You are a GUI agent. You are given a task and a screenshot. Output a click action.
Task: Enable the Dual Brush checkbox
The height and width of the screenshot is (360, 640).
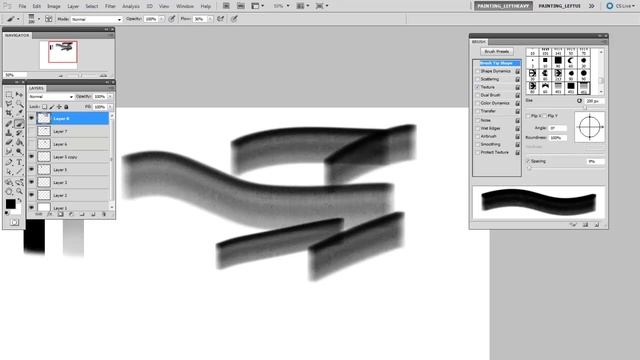[477, 95]
